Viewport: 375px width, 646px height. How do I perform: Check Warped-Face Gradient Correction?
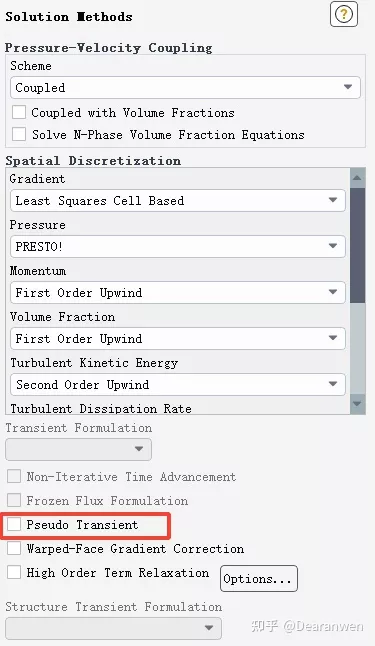(x=14, y=548)
